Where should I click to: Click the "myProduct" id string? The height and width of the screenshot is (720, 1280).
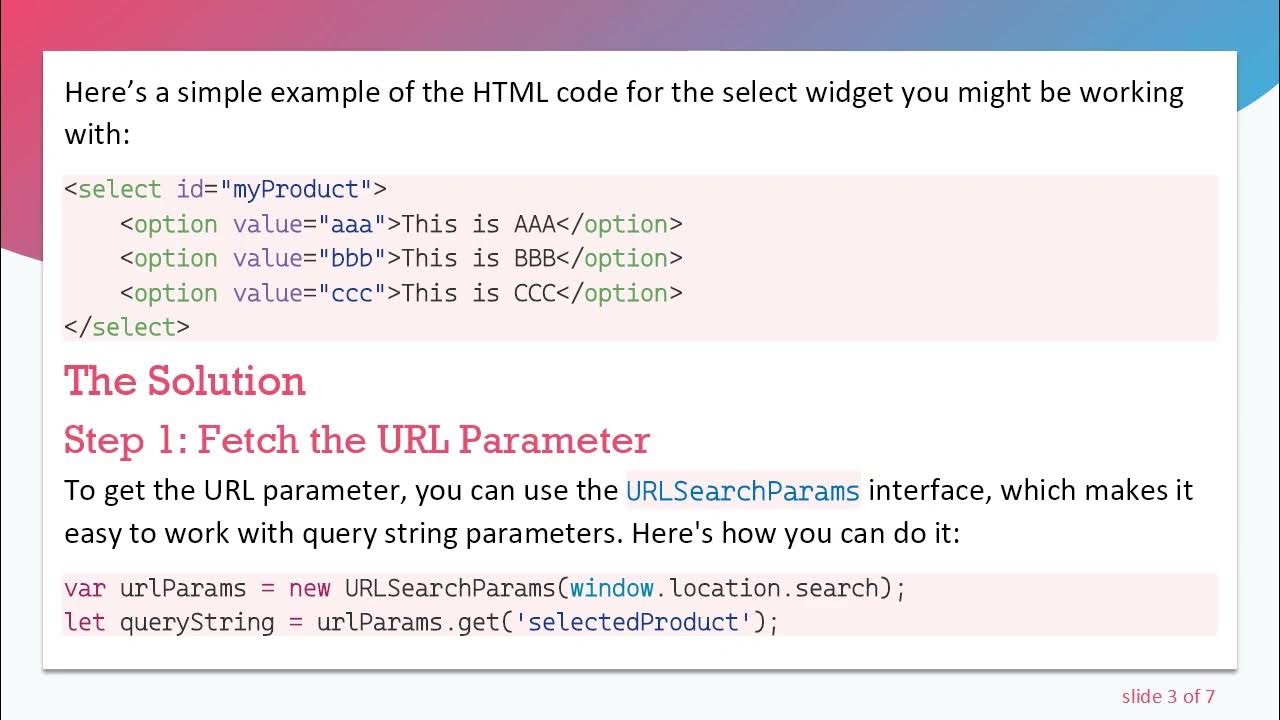coord(295,189)
